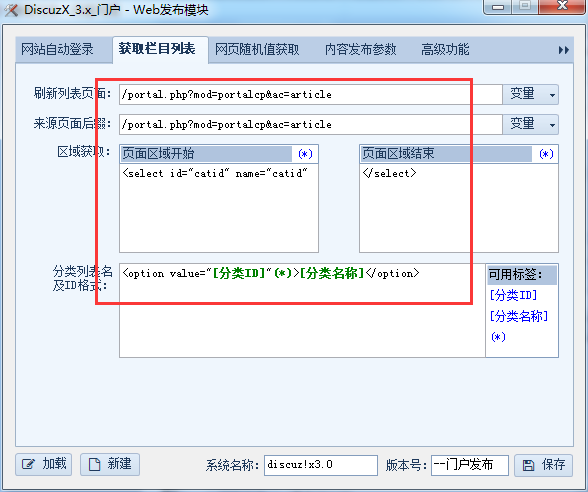The image size is (588, 492).
Task: Click the pencil icon on 加载 button
Action: coord(28,464)
